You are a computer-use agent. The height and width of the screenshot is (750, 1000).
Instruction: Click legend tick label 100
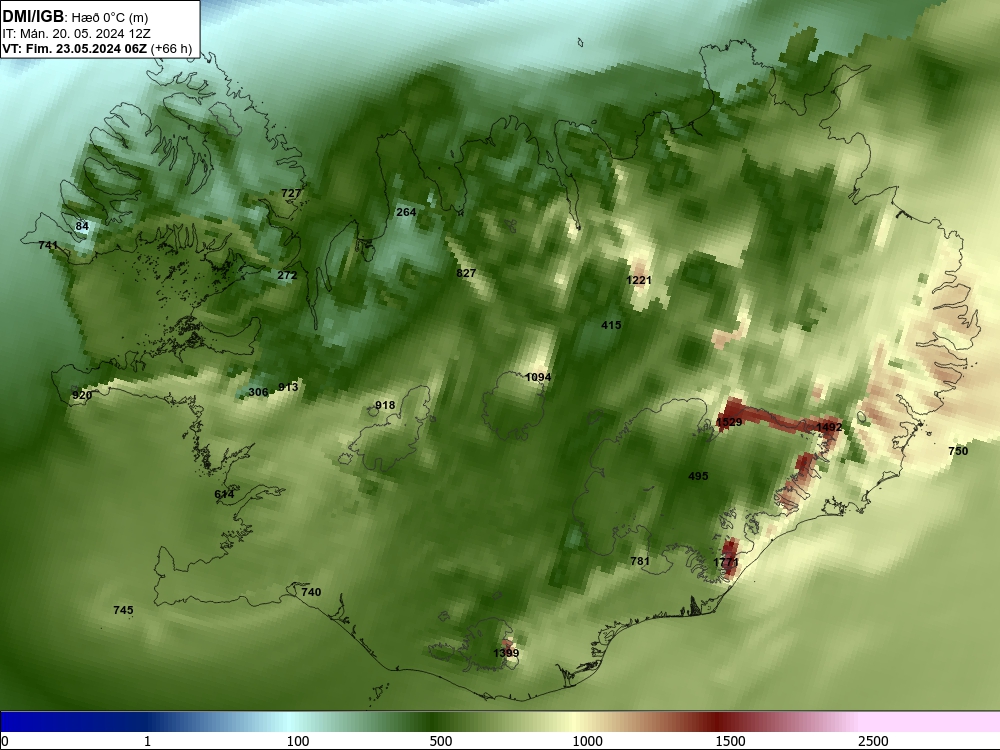point(298,741)
